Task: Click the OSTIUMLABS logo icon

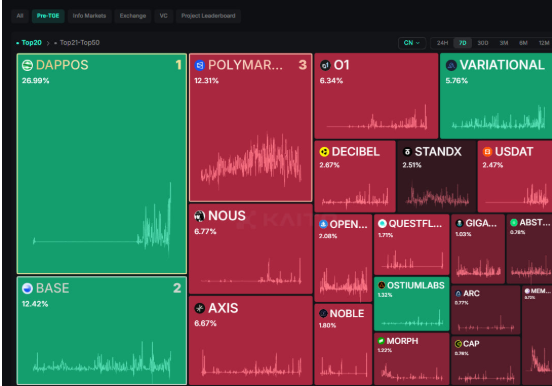Action: click(381, 285)
